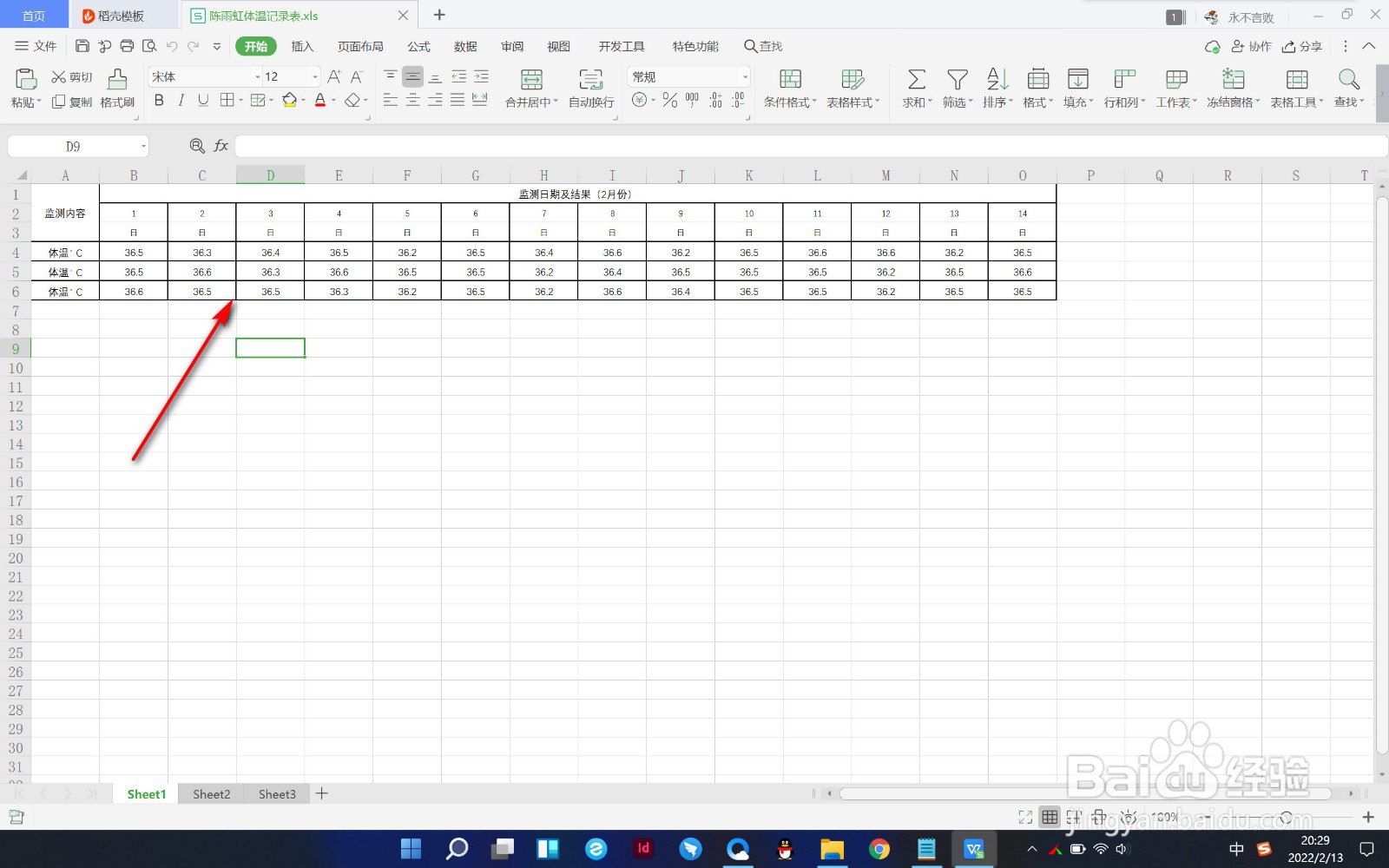Switch to the Insert (插入) tab

pyautogui.click(x=302, y=46)
